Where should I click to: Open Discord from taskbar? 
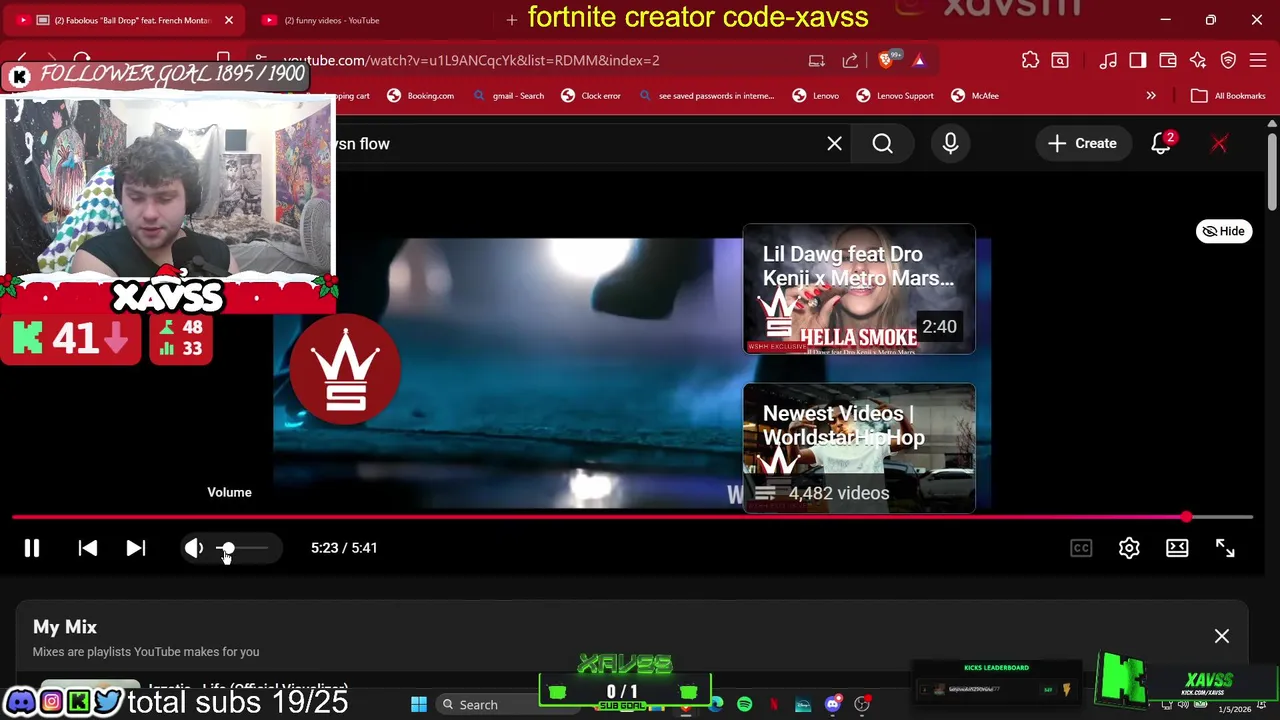832,705
